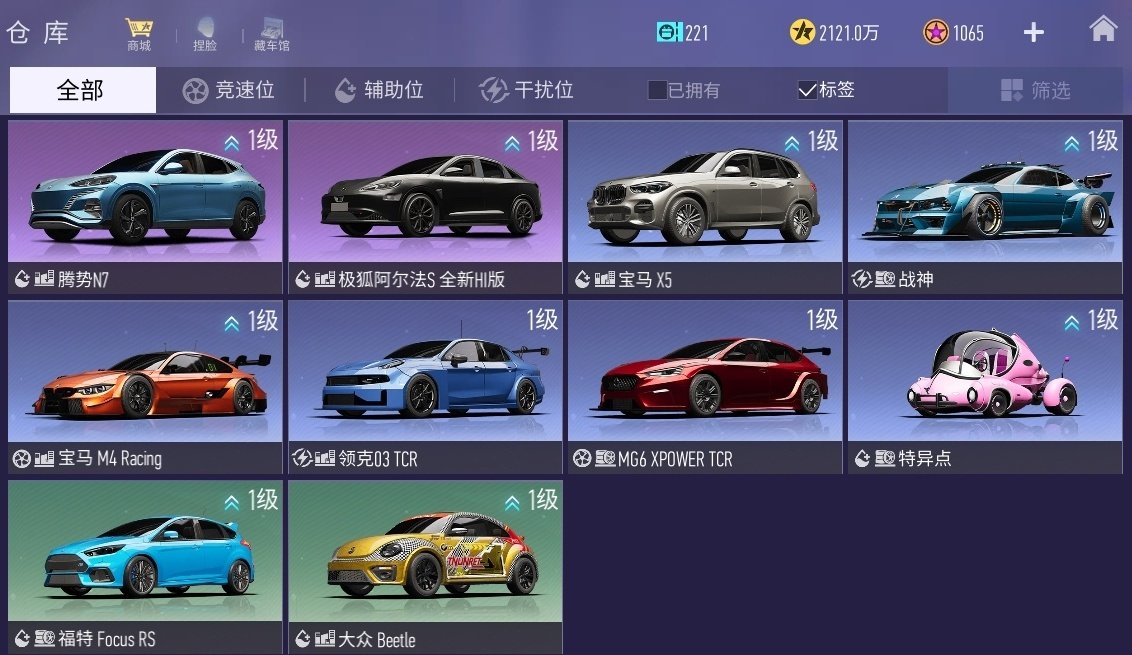This screenshot has height=655, width=1132.
Task: Uncheck the 标签 tags checkbox
Action: click(807, 90)
